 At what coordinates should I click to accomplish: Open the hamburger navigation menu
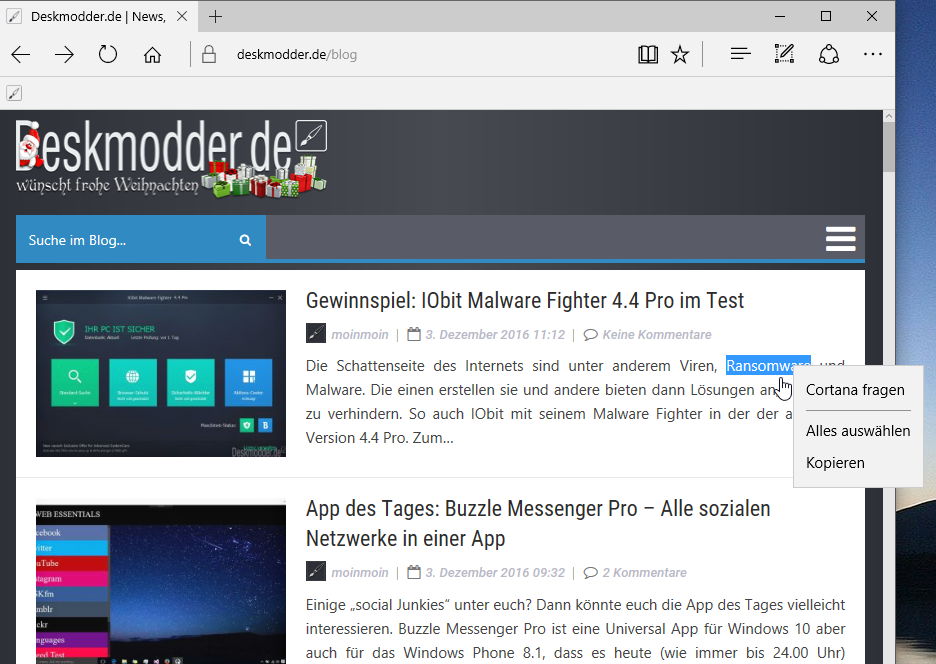click(x=840, y=239)
